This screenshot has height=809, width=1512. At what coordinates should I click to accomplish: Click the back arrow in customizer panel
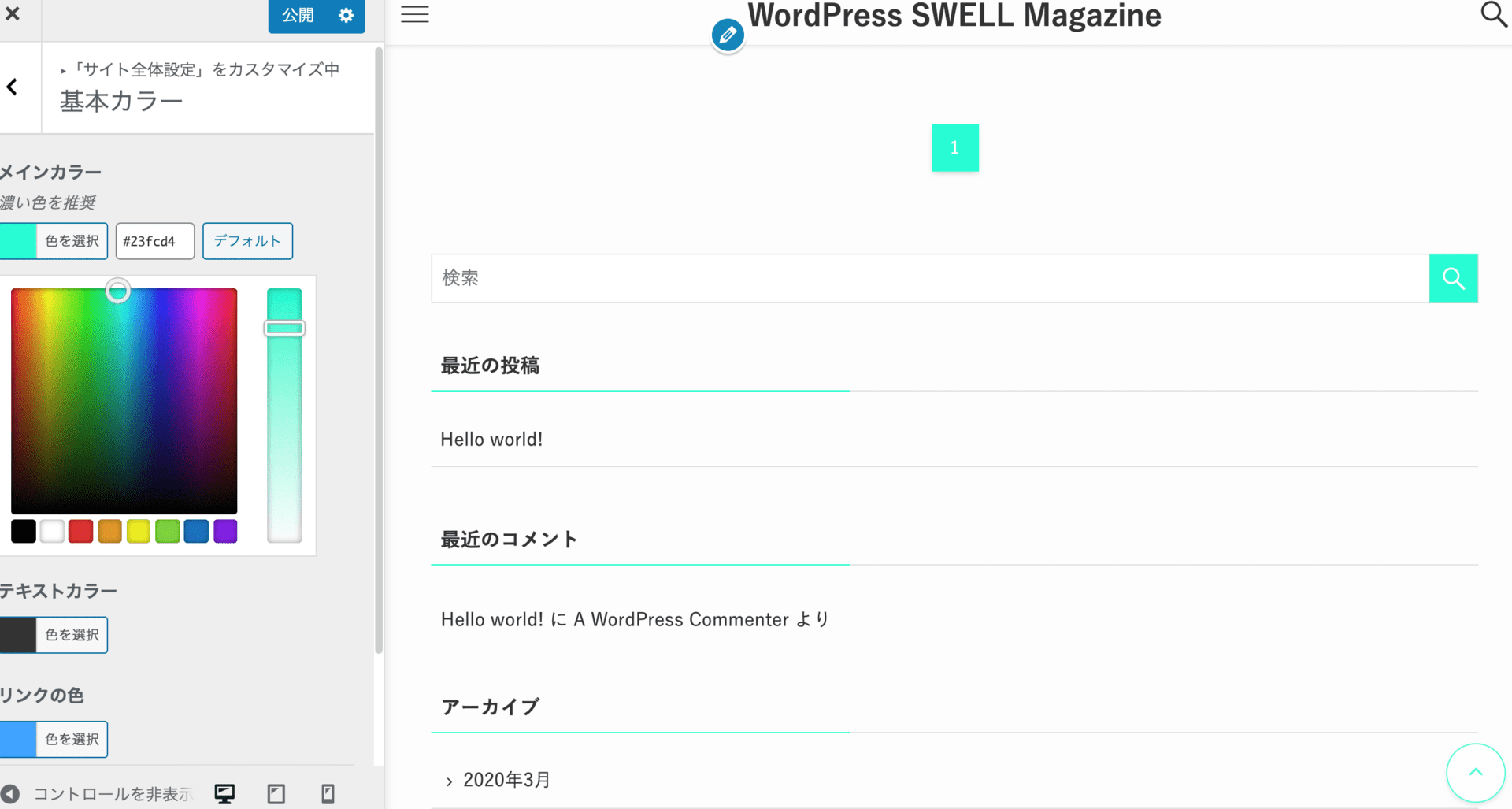(13, 87)
